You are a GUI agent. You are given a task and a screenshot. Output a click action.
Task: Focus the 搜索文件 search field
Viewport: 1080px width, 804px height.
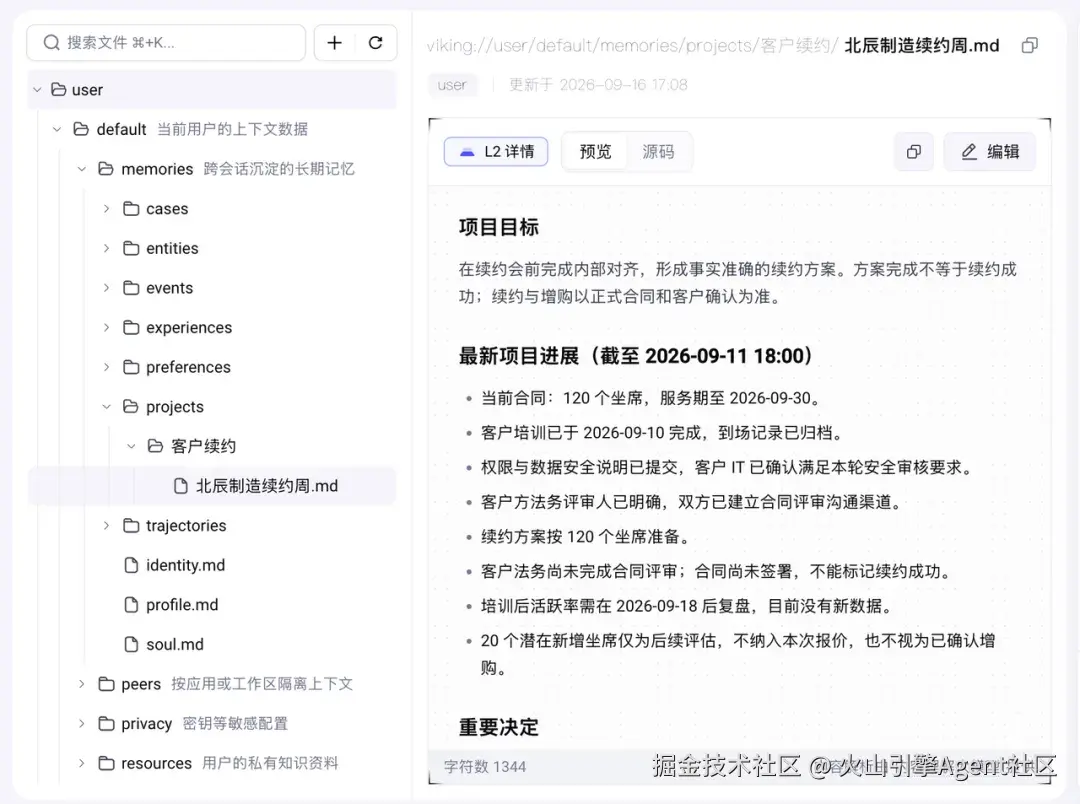coord(166,43)
